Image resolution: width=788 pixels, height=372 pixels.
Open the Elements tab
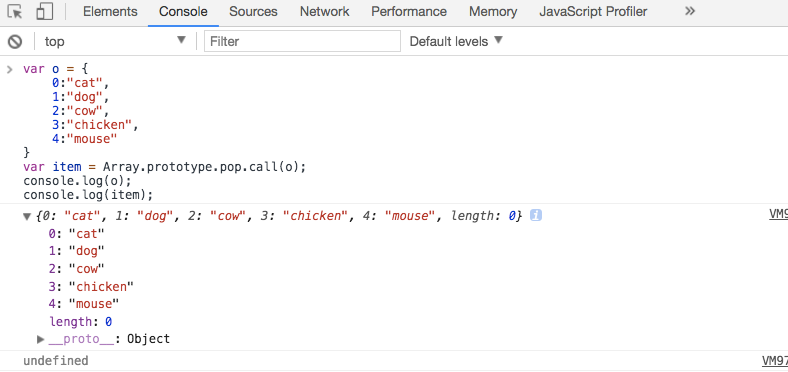(x=110, y=12)
